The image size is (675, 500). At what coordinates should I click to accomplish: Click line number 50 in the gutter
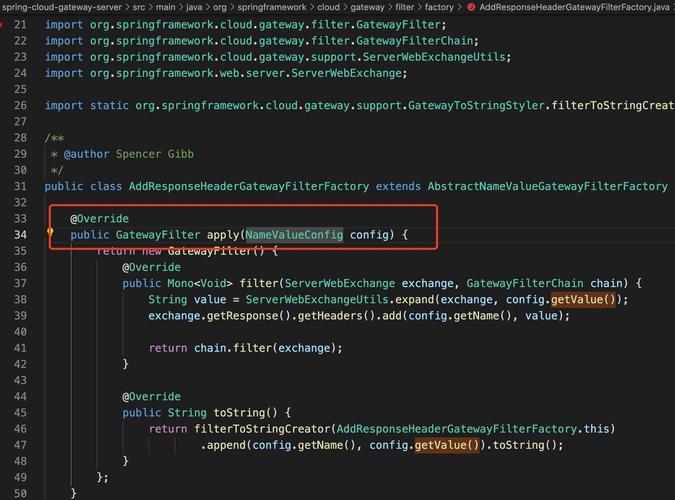click(x=20, y=493)
